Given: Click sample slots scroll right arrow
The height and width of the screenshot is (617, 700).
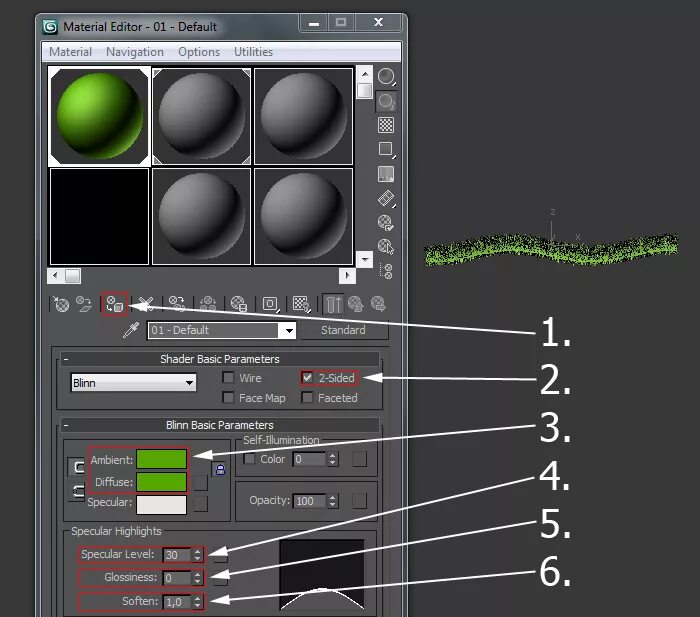Looking at the screenshot, I should tap(347, 276).
